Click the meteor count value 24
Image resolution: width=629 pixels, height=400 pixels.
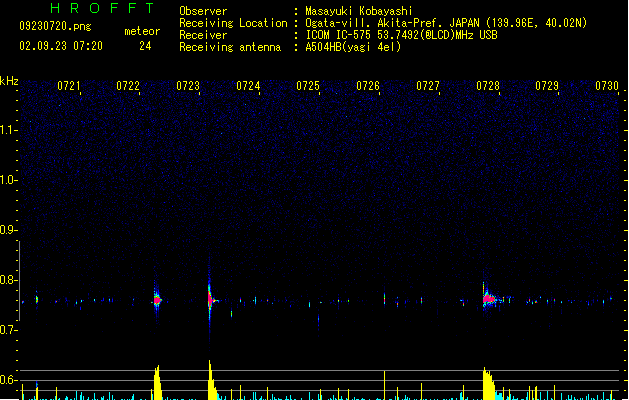pos(145,46)
